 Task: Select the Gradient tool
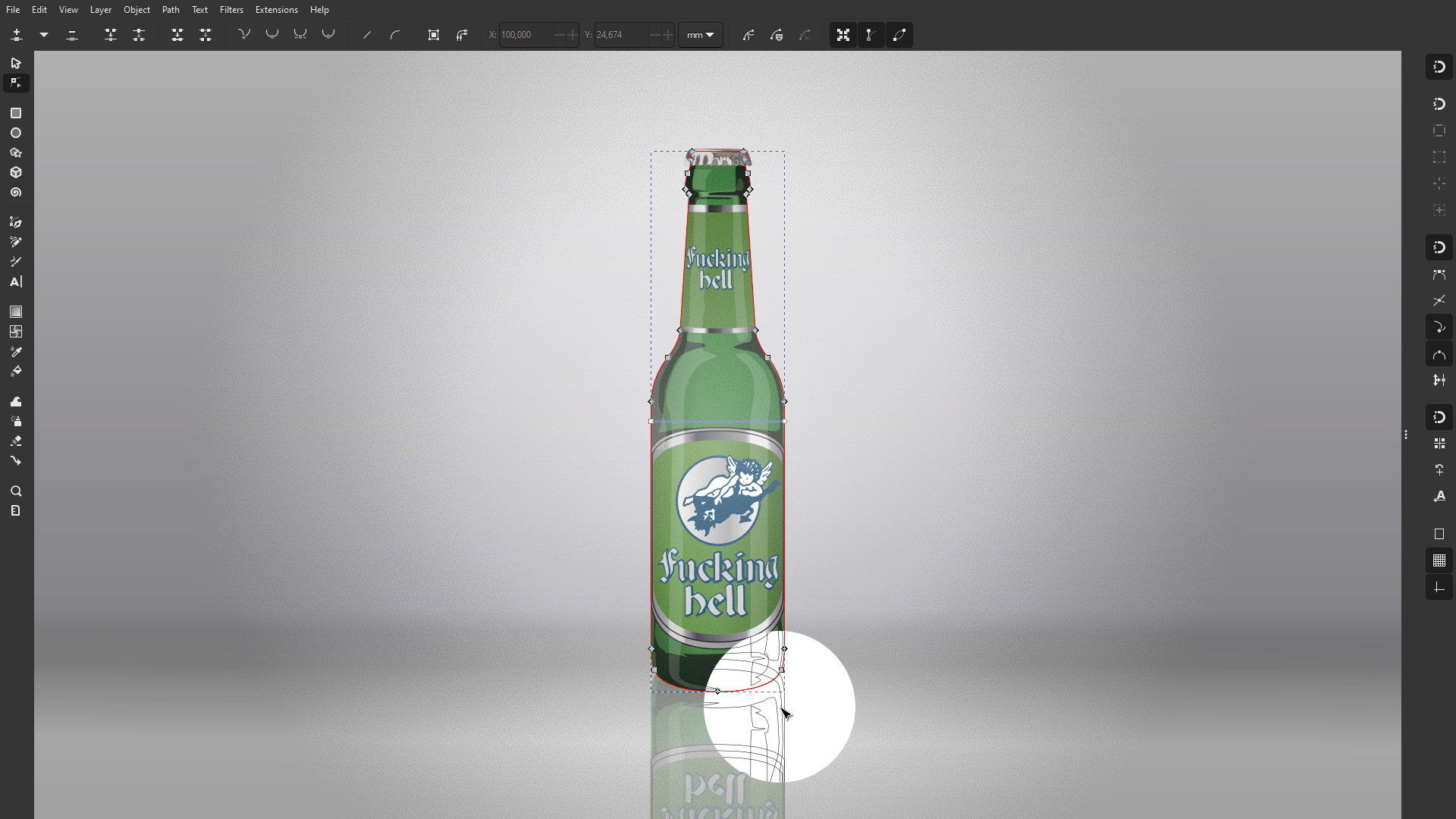click(16, 312)
